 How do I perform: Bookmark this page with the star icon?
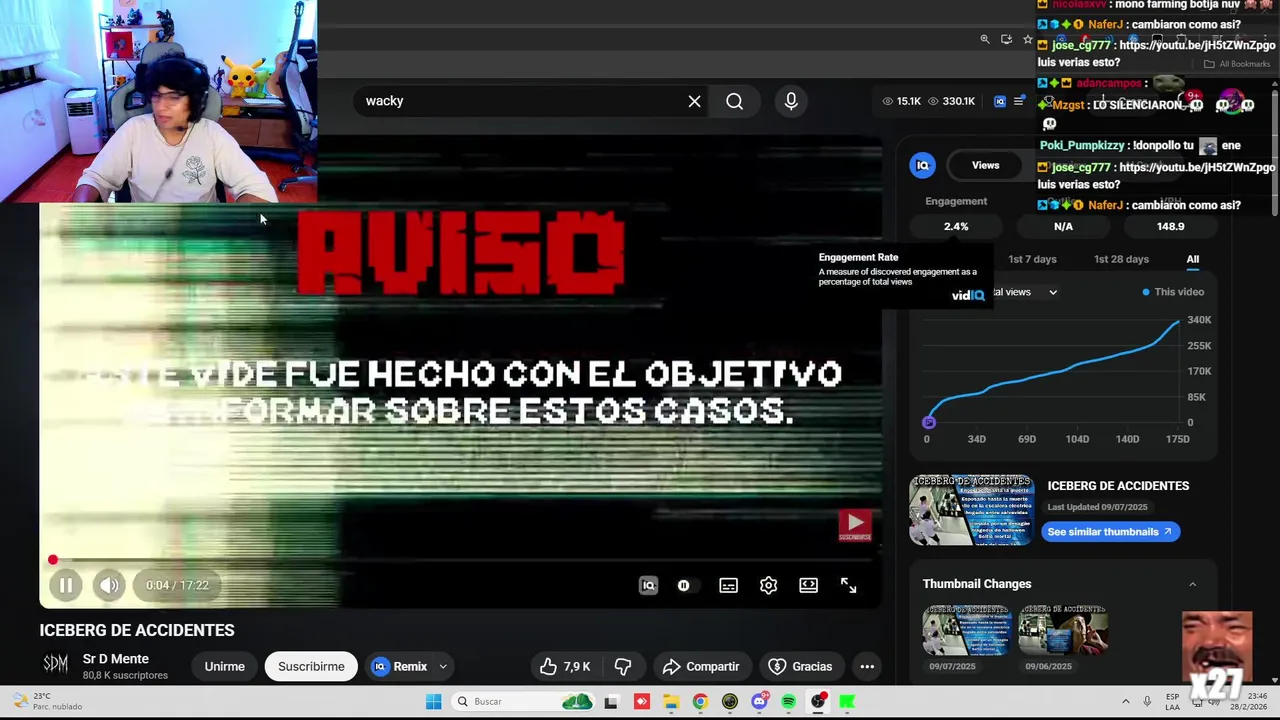click(1027, 40)
